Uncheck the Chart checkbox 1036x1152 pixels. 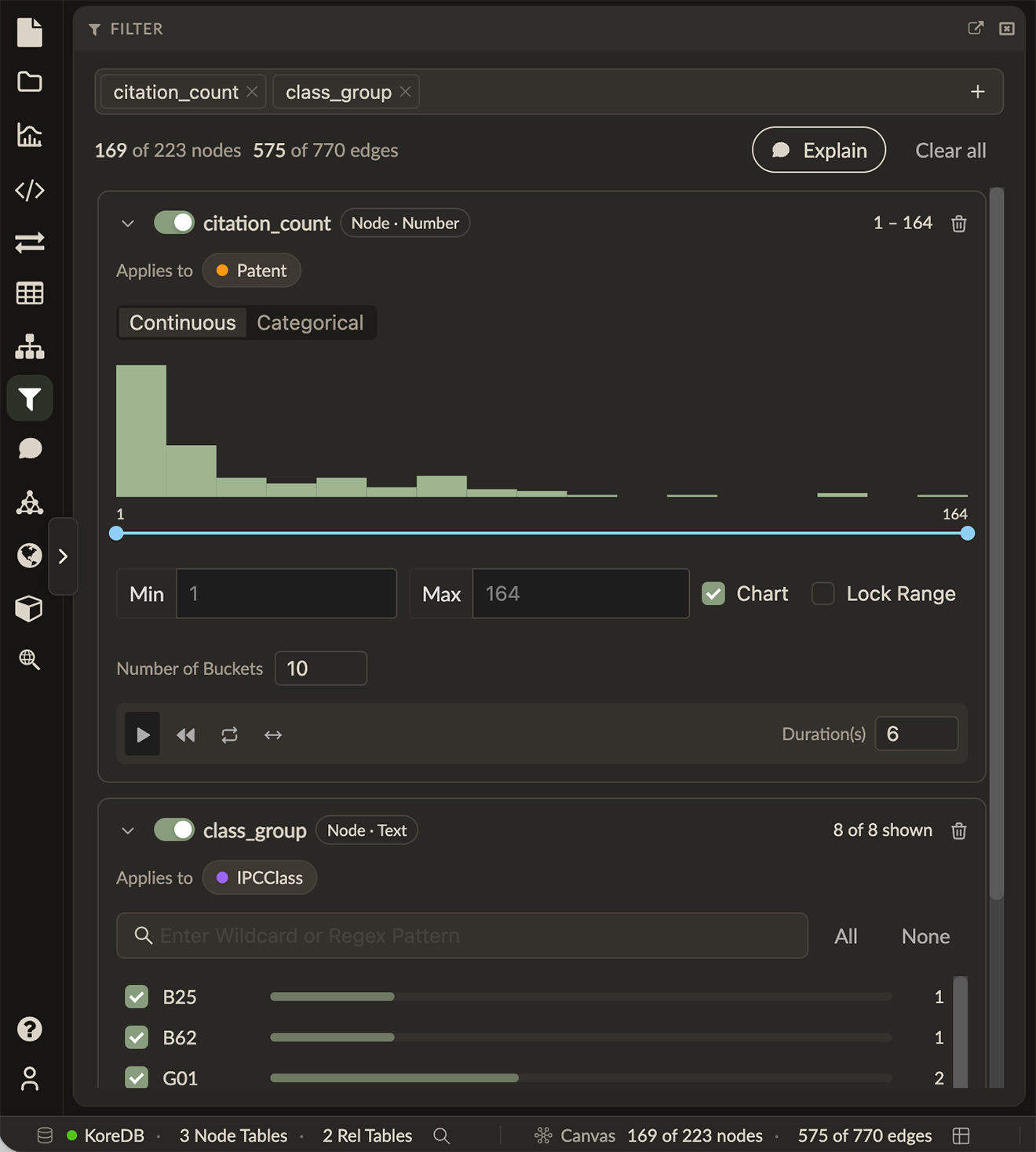click(x=713, y=593)
